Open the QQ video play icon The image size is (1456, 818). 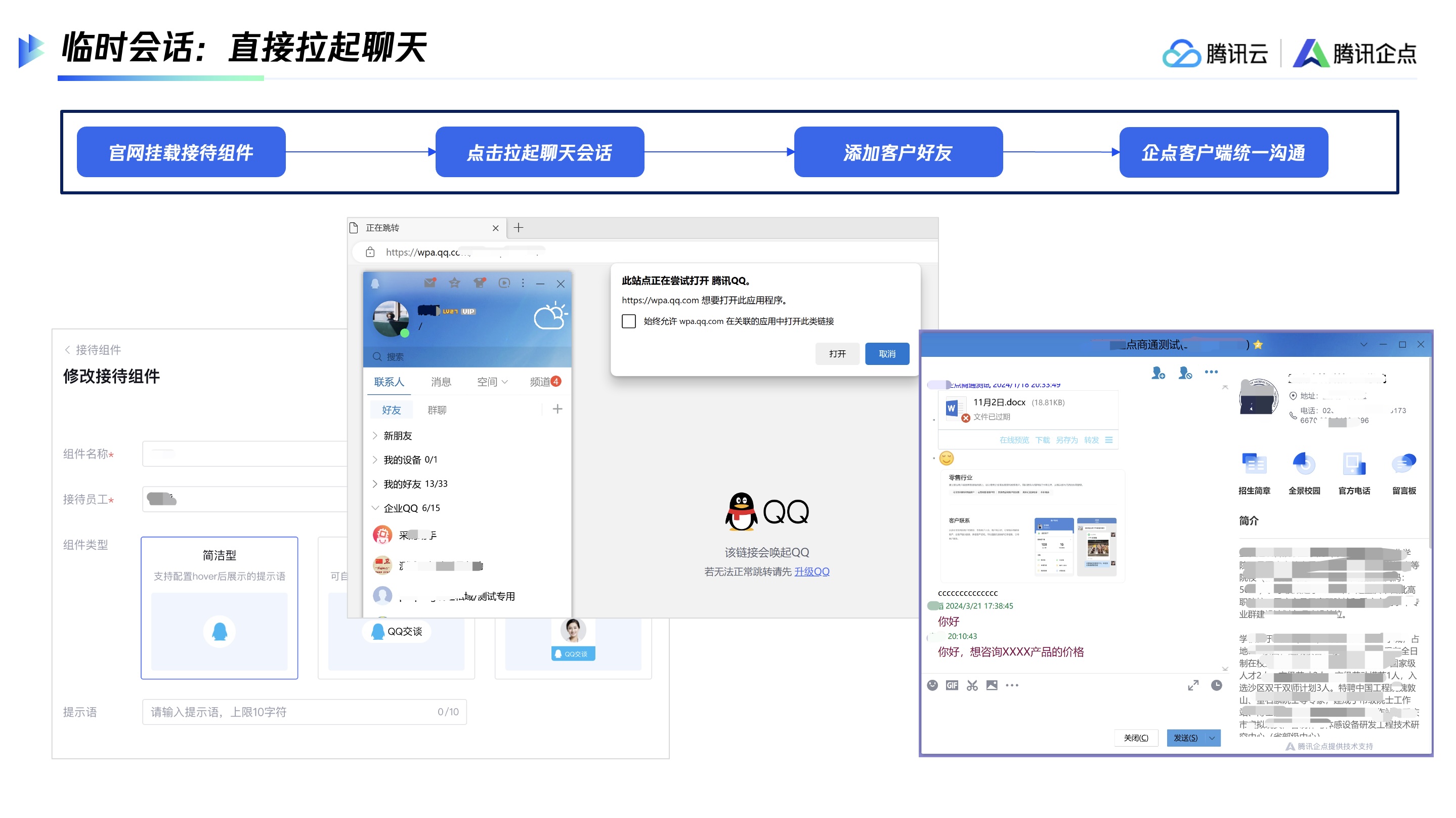coord(504,283)
